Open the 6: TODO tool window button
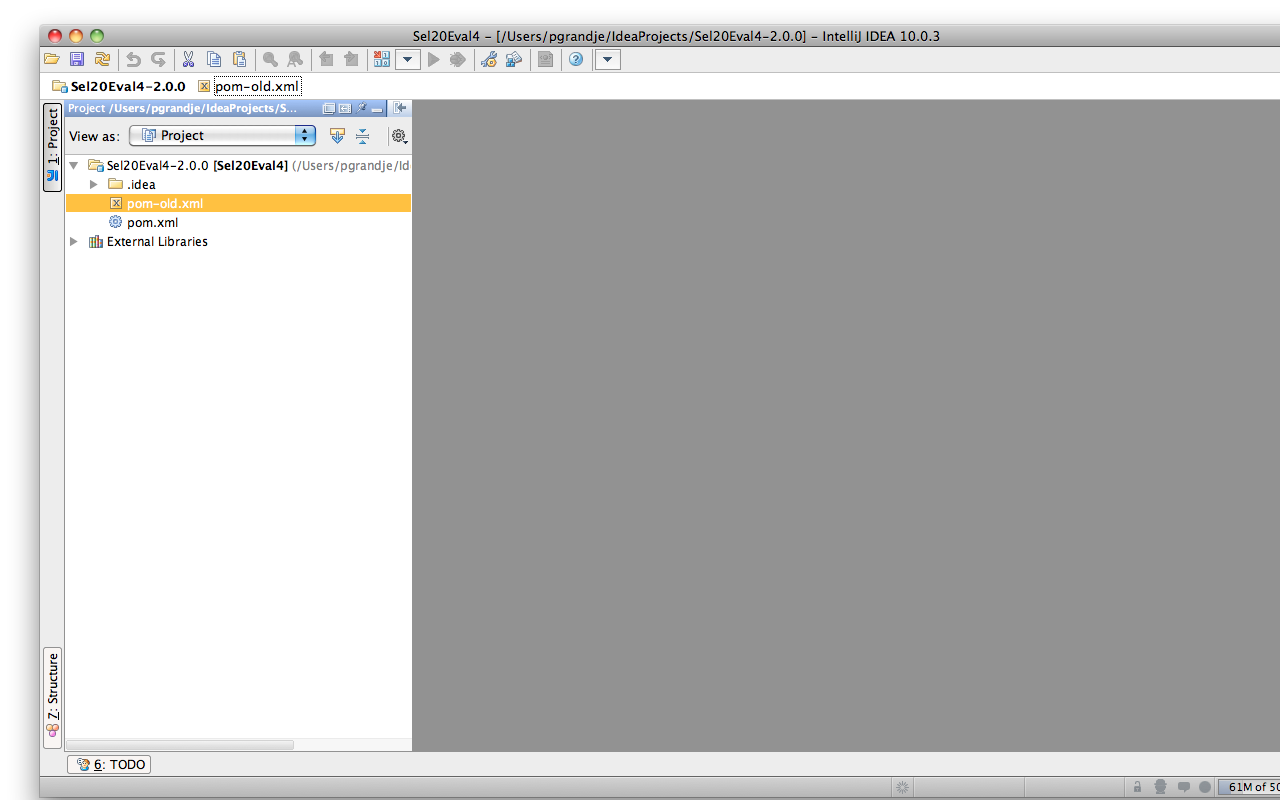Image resolution: width=1280 pixels, height=800 pixels. (x=109, y=764)
